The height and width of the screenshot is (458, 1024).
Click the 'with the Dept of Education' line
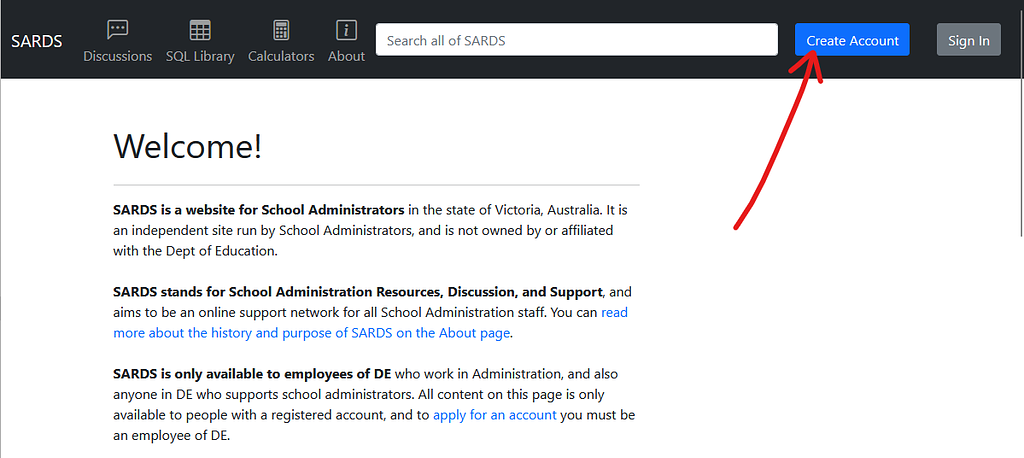[x=194, y=251]
